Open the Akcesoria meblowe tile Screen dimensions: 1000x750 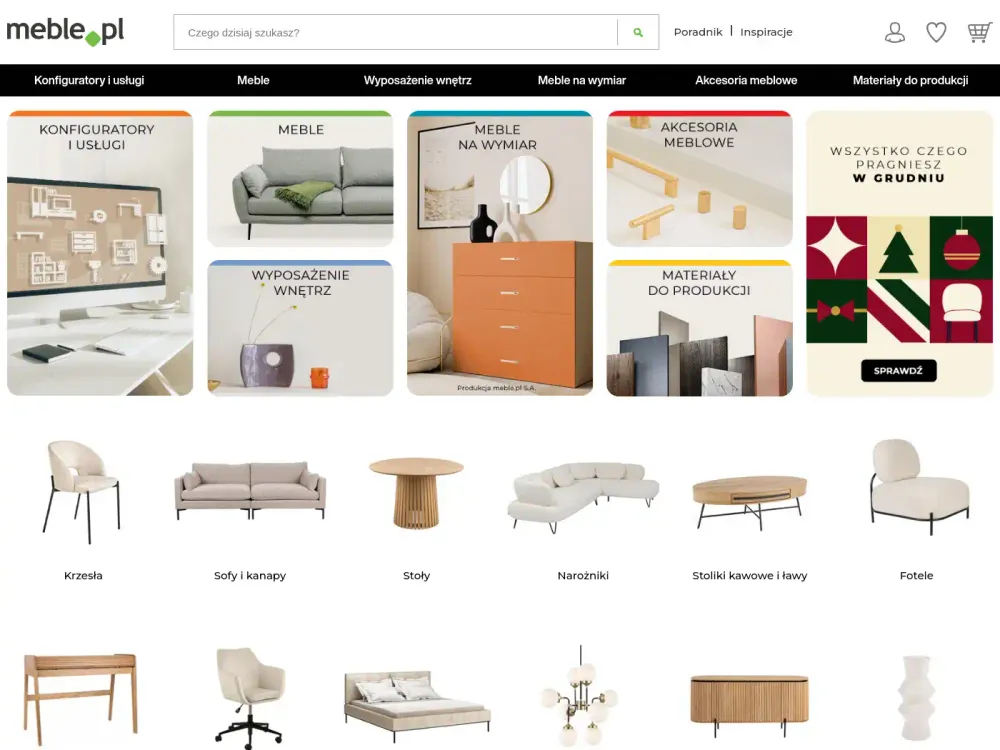click(x=700, y=179)
